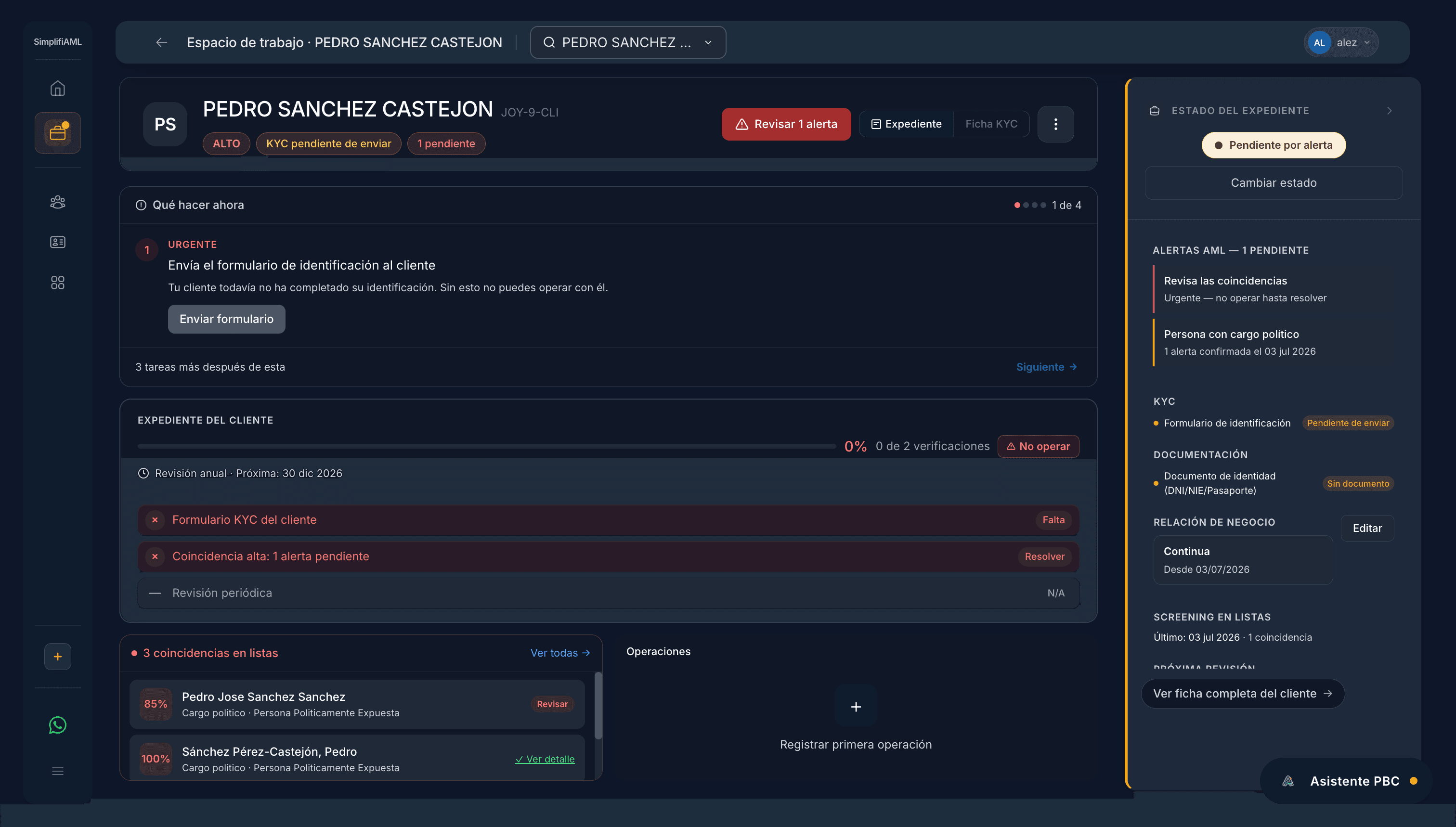Click Formulario KYC del cliente row text
The image size is (1456, 827).
(x=244, y=520)
